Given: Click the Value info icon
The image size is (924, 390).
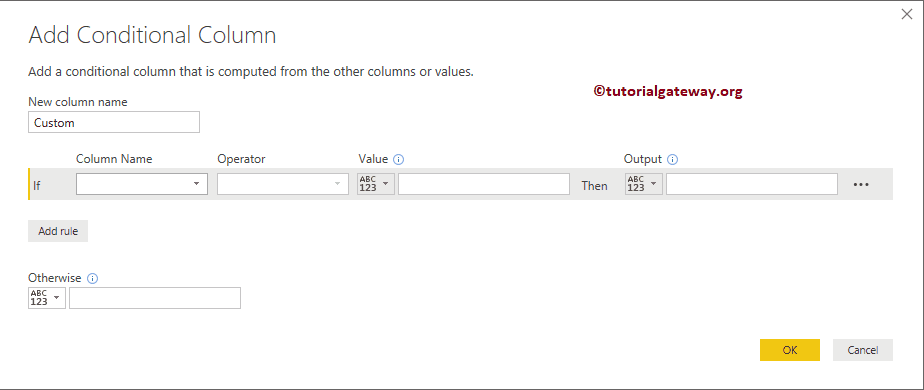Looking at the screenshot, I should click(x=399, y=160).
